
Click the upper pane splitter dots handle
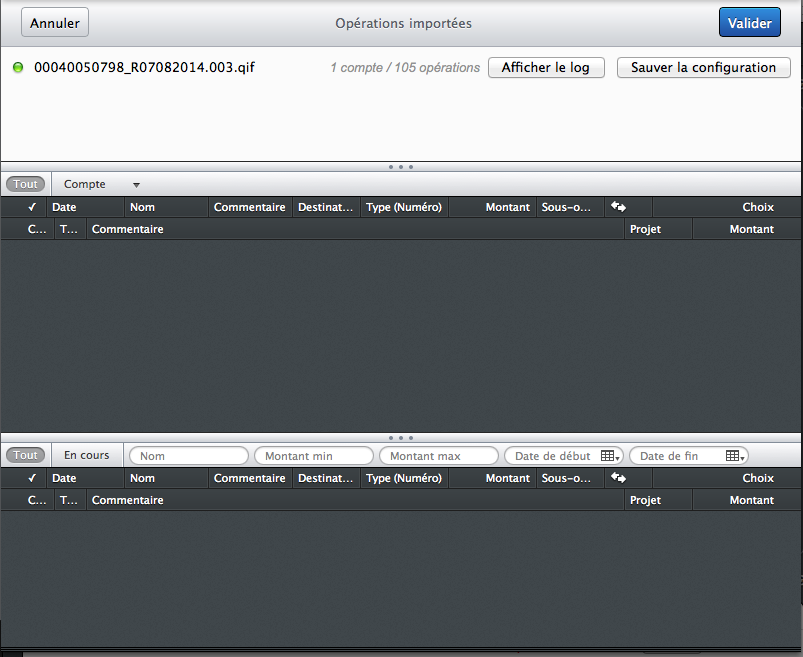[401, 167]
